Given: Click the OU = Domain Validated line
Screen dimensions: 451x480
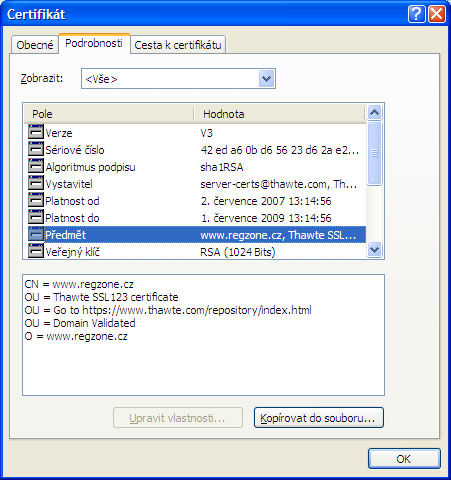Looking at the screenshot, I should (80, 323).
